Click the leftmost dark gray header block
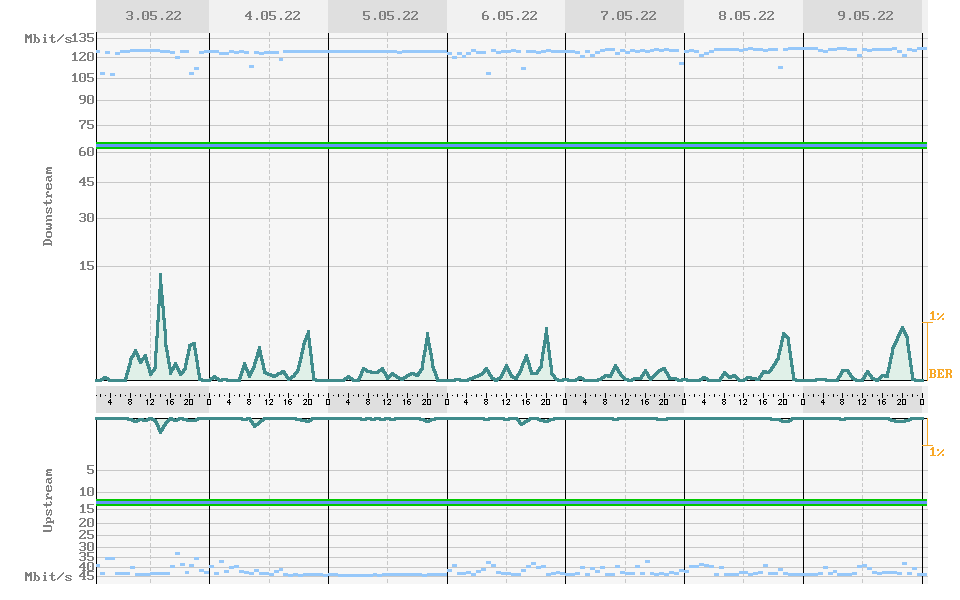Screen dimensions: 960x600 tap(152, 16)
